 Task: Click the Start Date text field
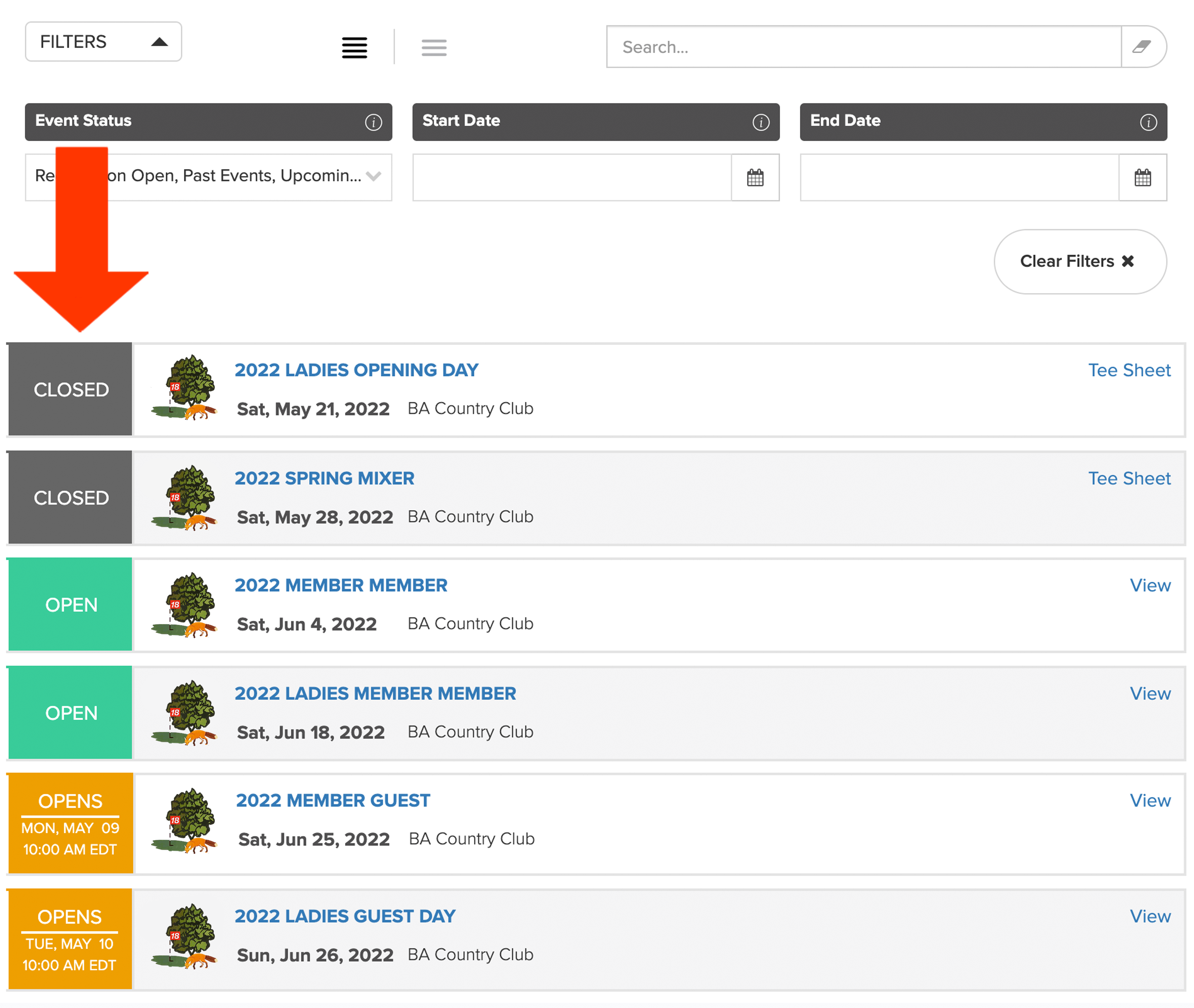click(571, 177)
